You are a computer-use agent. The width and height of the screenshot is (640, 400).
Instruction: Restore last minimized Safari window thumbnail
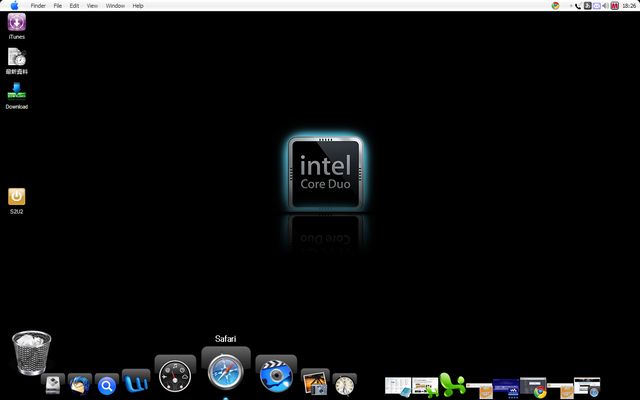tap(587, 387)
